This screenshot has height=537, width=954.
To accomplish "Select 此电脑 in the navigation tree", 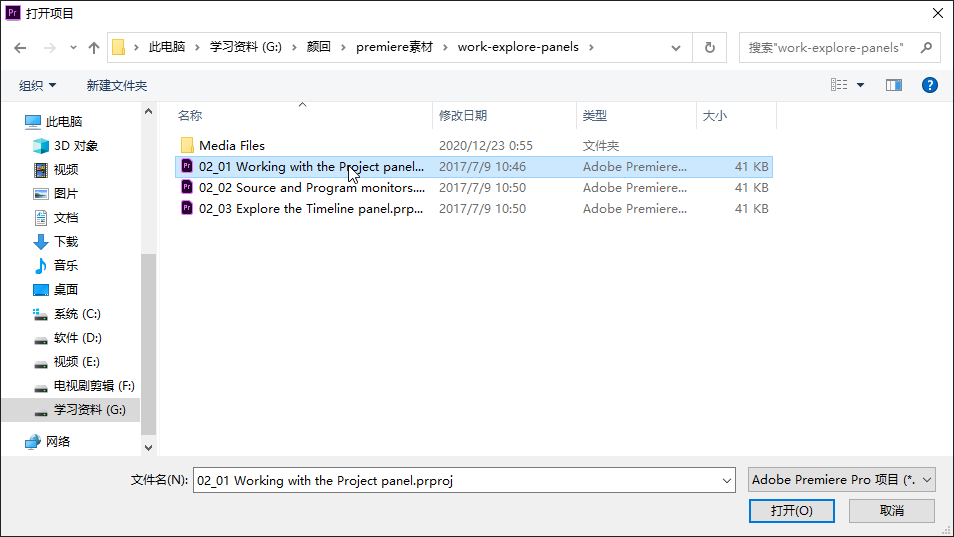I will pos(64,122).
